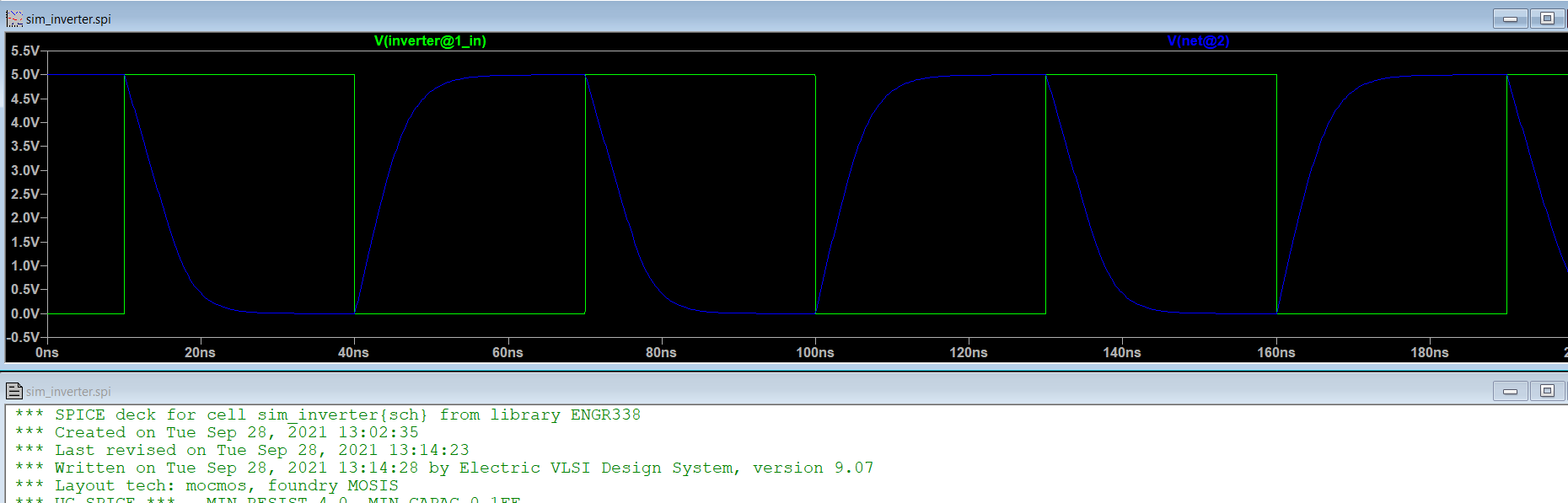Click the 100ns label on the time axis
Screen dimensions: 1568x503
pos(814,352)
